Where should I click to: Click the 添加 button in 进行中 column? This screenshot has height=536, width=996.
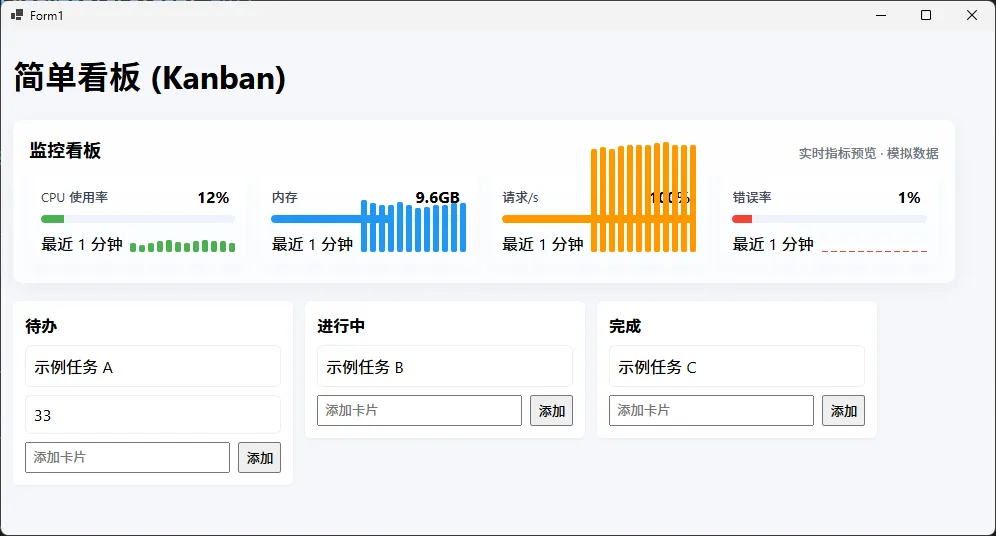tap(551, 410)
